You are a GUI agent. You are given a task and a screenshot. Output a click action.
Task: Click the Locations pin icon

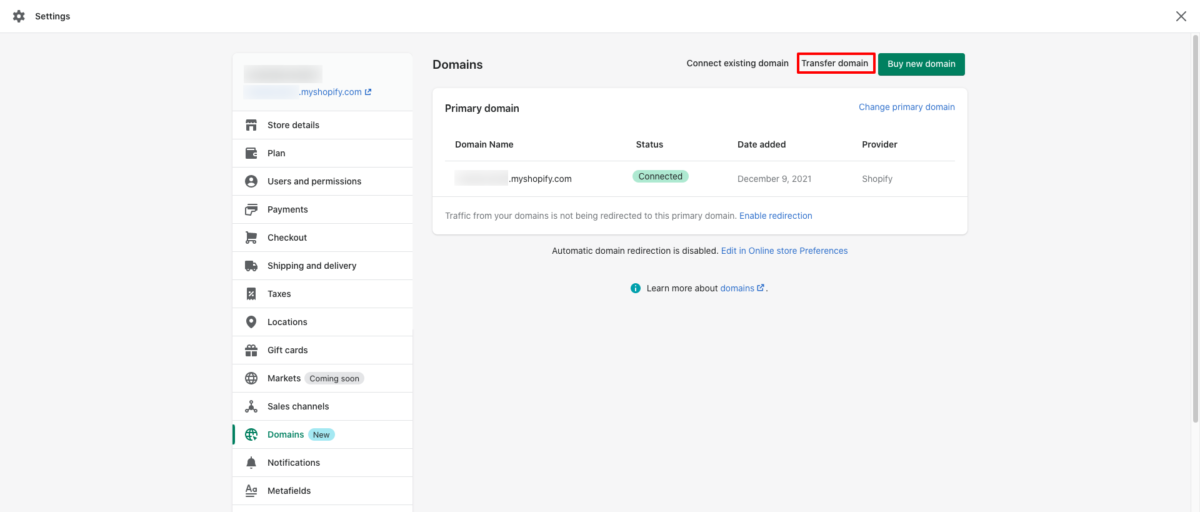click(x=251, y=322)
